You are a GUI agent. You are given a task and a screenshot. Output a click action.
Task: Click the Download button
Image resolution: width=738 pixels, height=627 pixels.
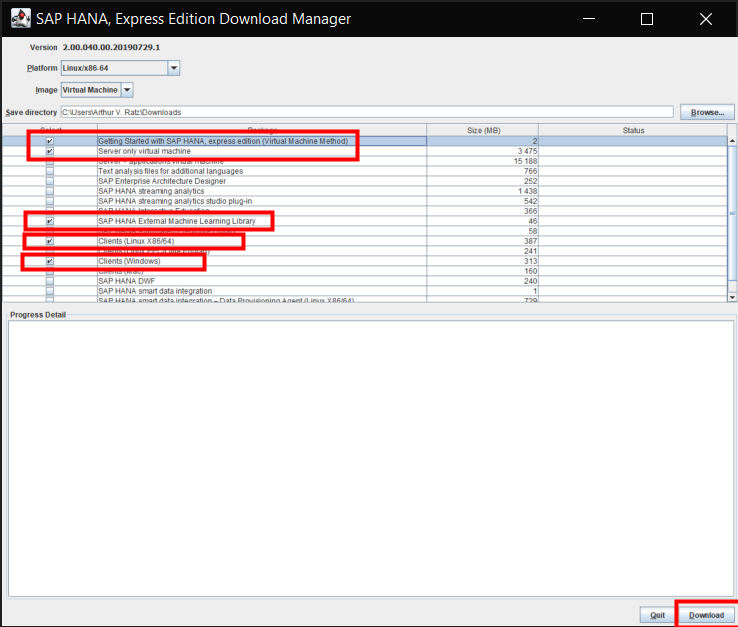706,615
